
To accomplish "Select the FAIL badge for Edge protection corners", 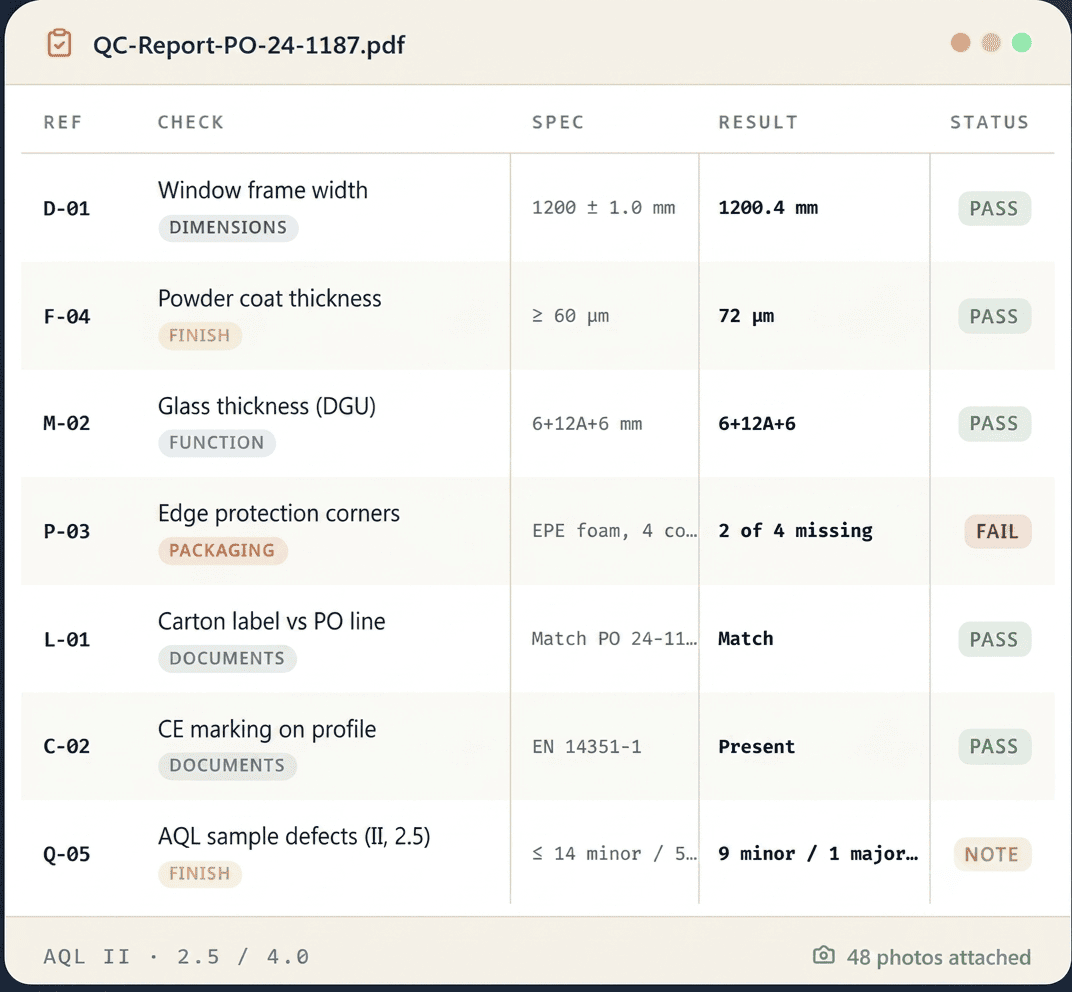I will [x=997, y=531].
